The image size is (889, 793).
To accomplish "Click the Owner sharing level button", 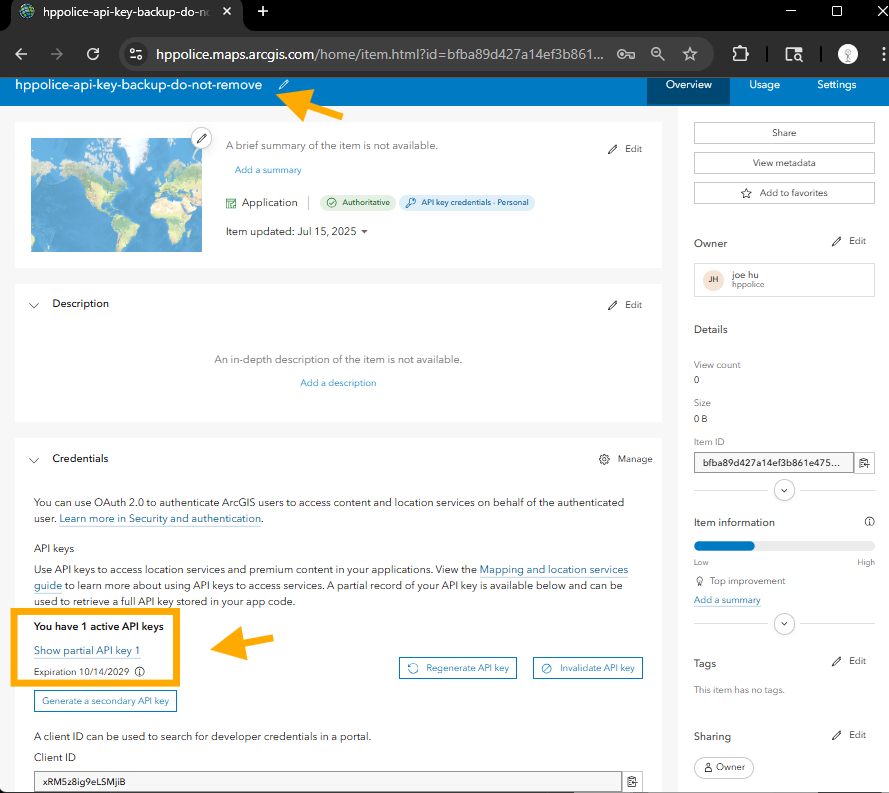I will coord(724,767).
